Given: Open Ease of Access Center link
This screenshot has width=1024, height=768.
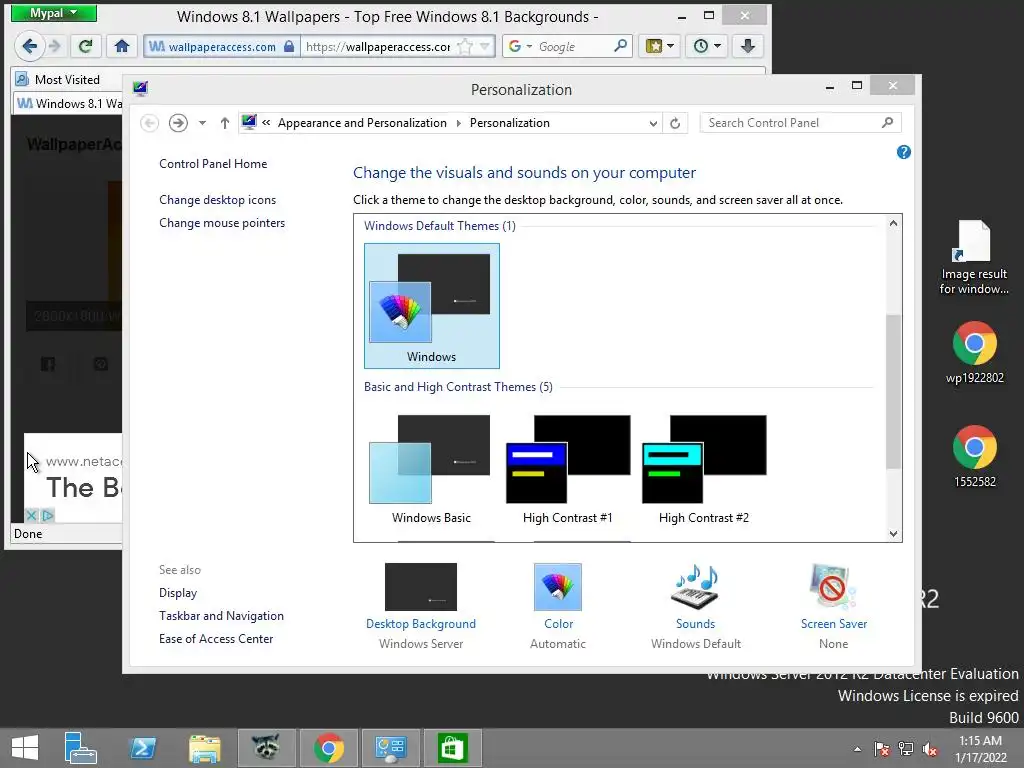Looking at the screenshot, I should coord(216,639).
